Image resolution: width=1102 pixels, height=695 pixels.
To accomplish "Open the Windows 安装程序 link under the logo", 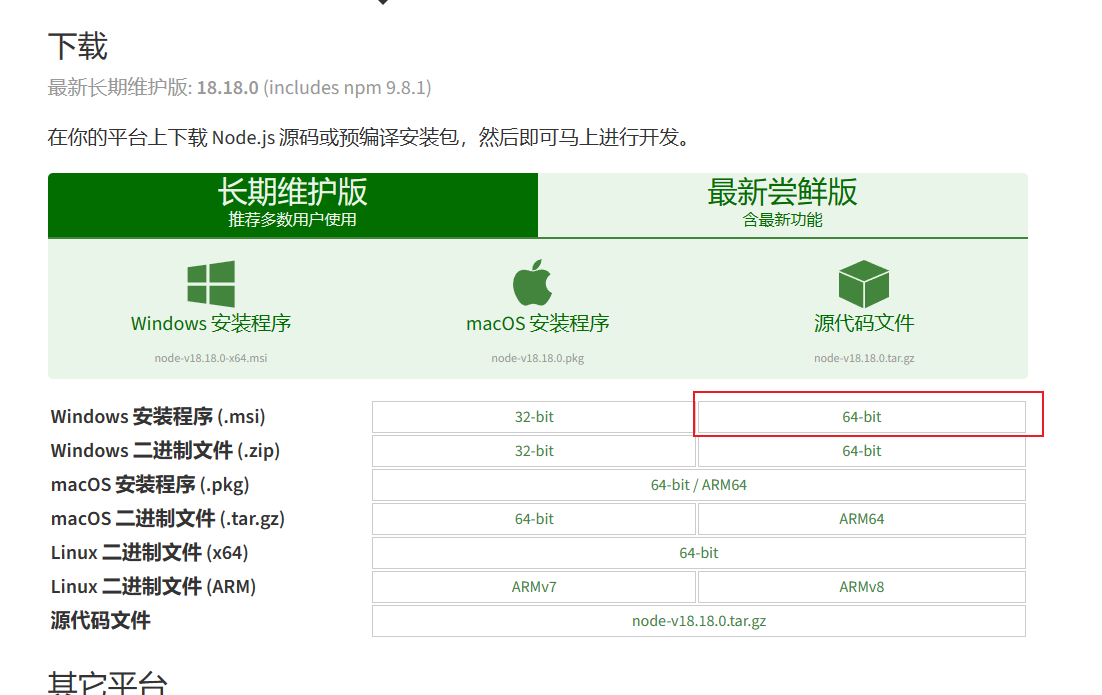I will coord(211,324).
